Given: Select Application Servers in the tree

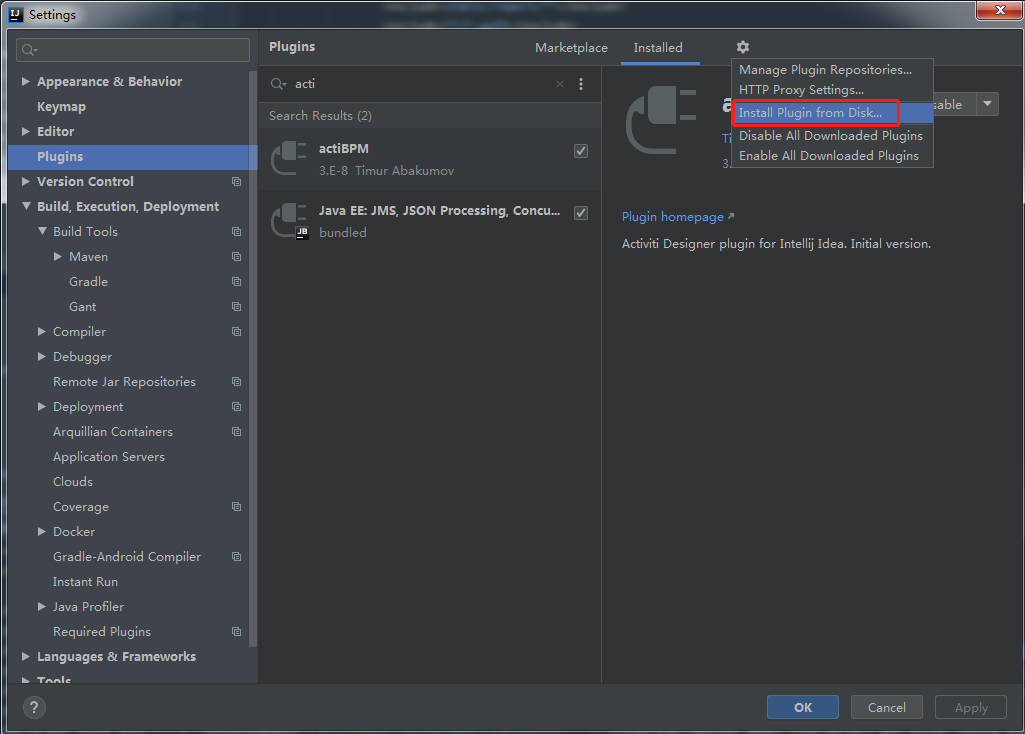Looking at the screenshot, I should [109, 457].
